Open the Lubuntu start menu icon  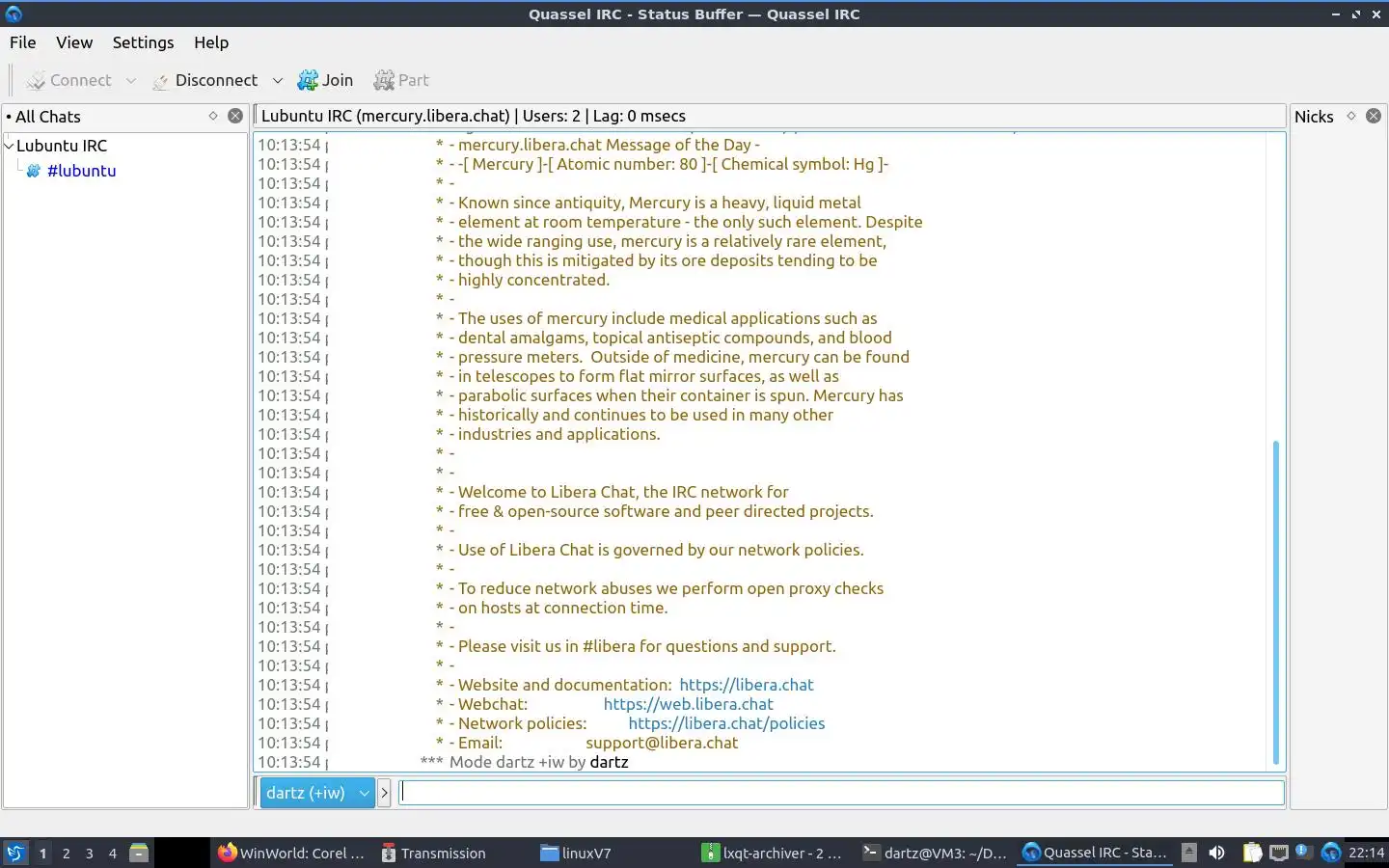point(15,853)
